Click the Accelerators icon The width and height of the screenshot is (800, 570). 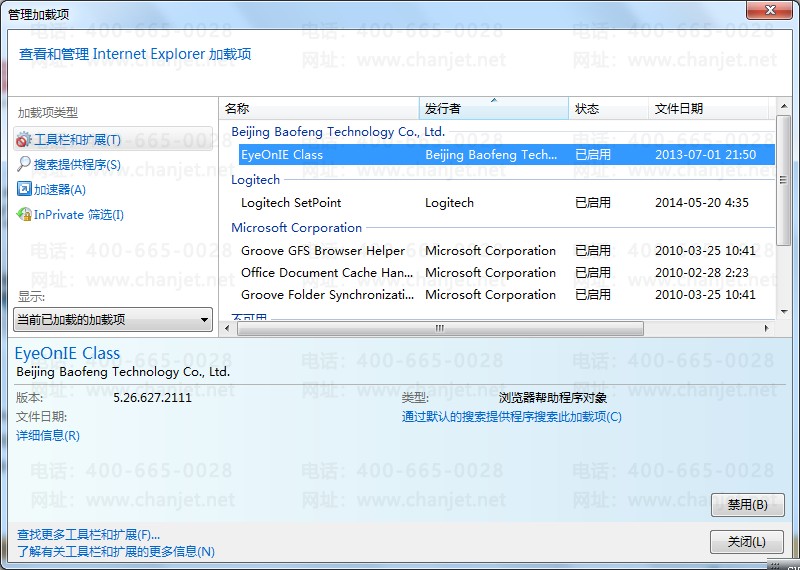(x=24, y=189)
